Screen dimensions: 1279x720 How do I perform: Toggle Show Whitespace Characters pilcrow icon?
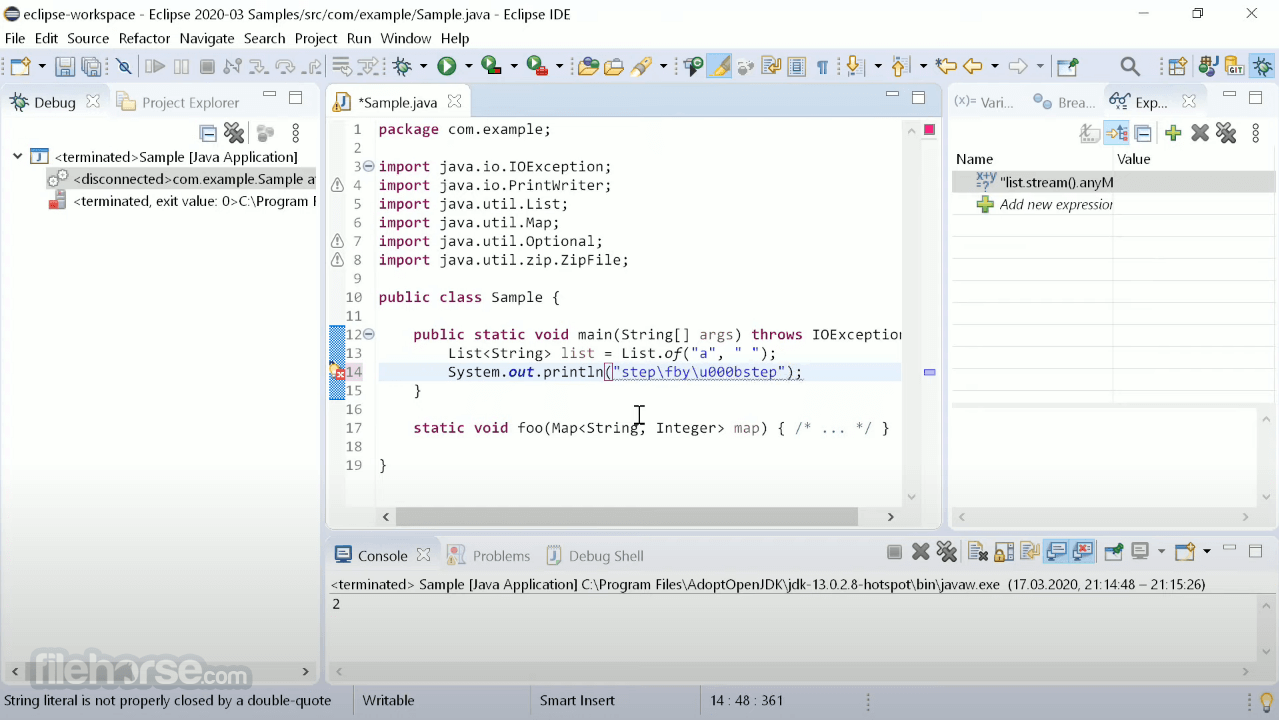(x=822, y=67)
